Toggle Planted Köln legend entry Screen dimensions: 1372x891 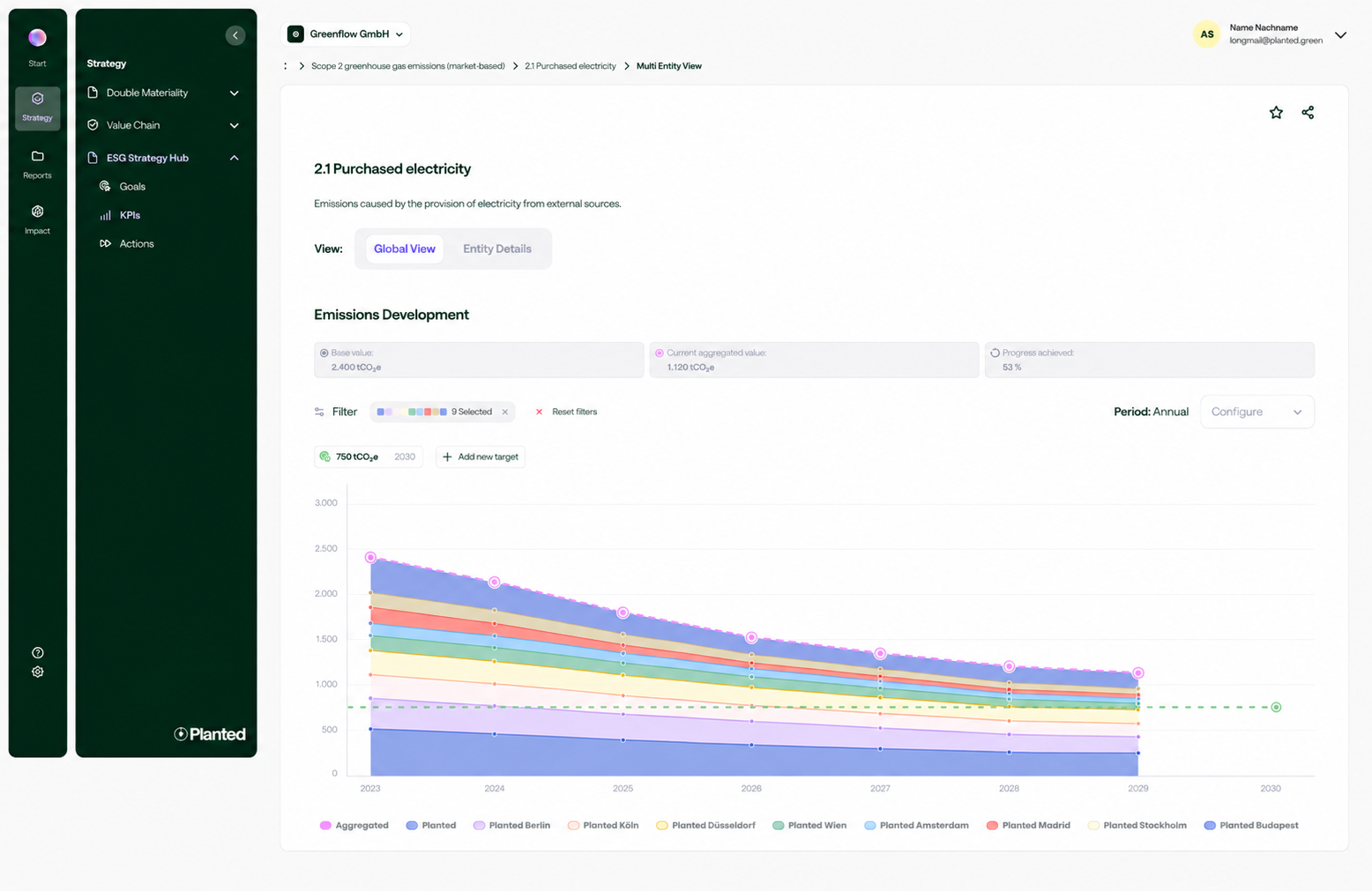tap(603, 826)
